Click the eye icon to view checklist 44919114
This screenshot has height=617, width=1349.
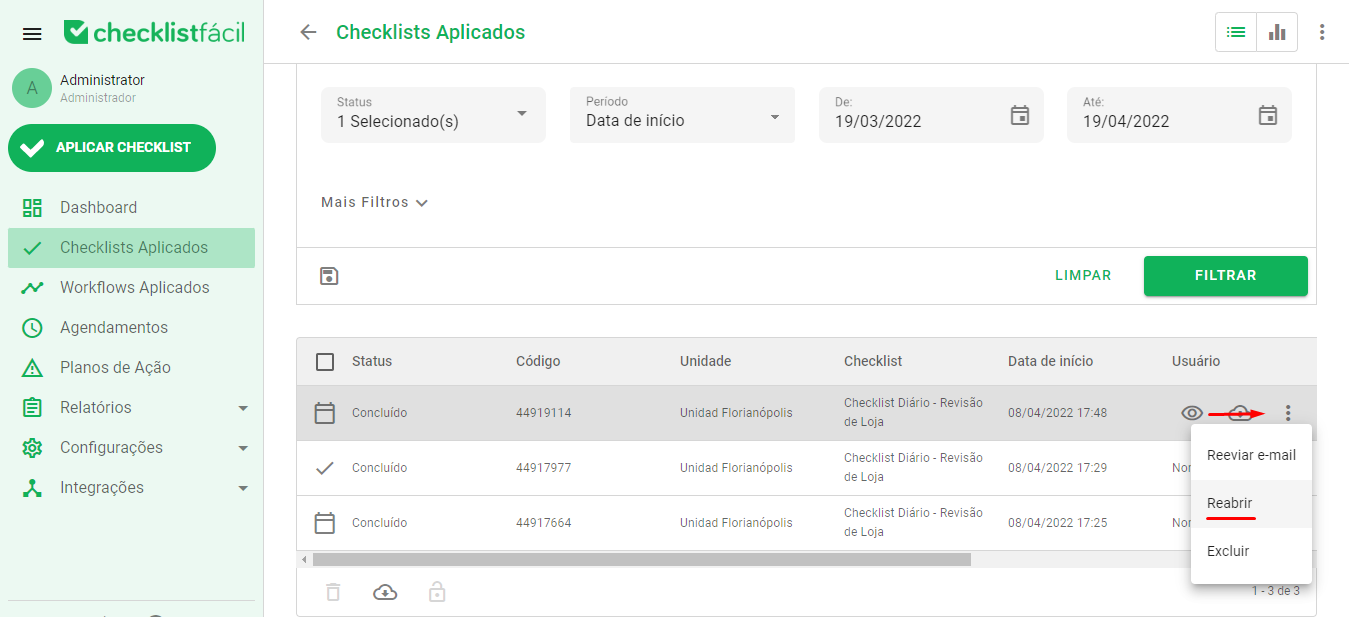coord(1192,412)
